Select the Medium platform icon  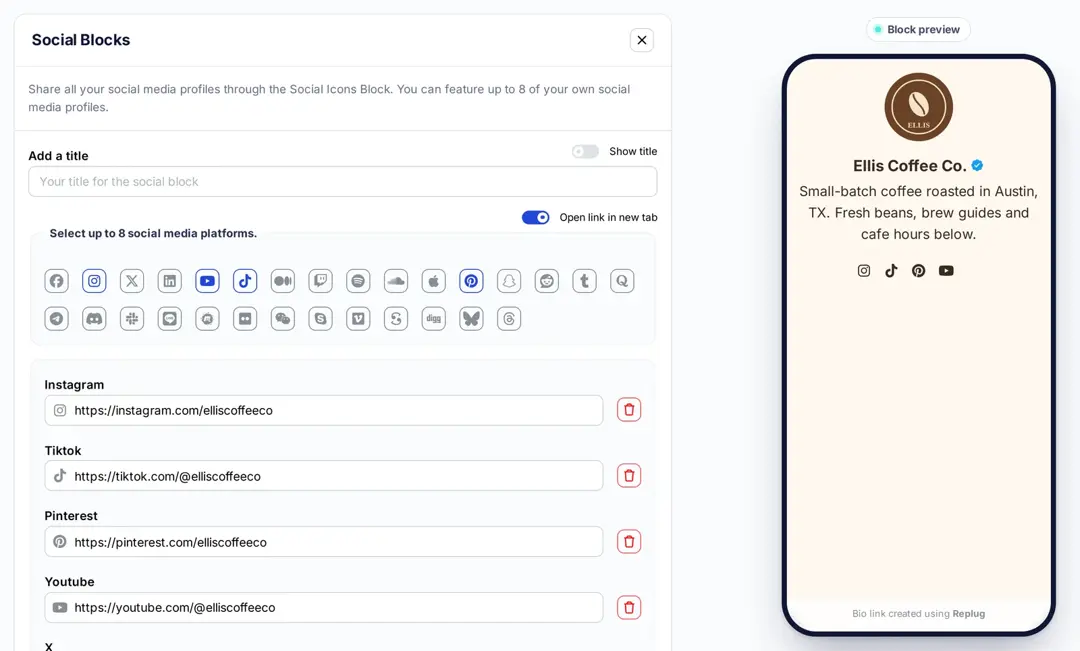tap(282, 281)
